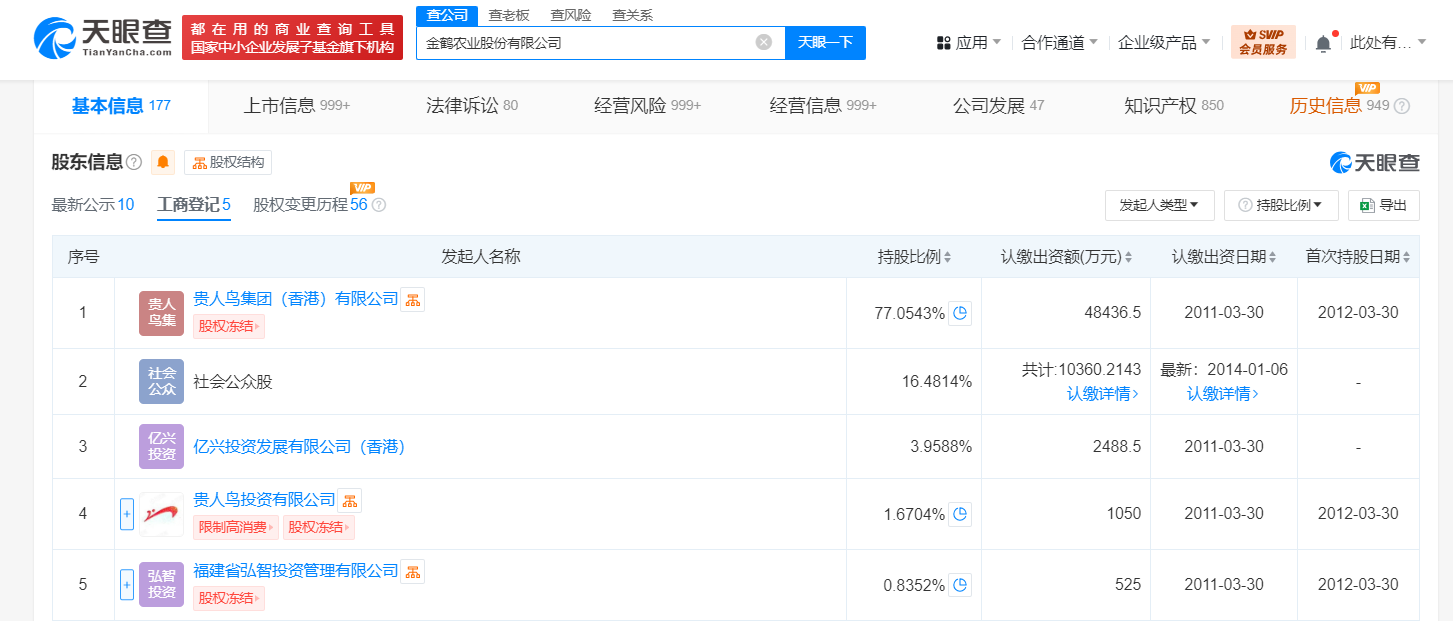The image size is (1453, 621).
Task: Click the 天眼一下 search button
Action: pyautogui.click(x=825, y=42)
